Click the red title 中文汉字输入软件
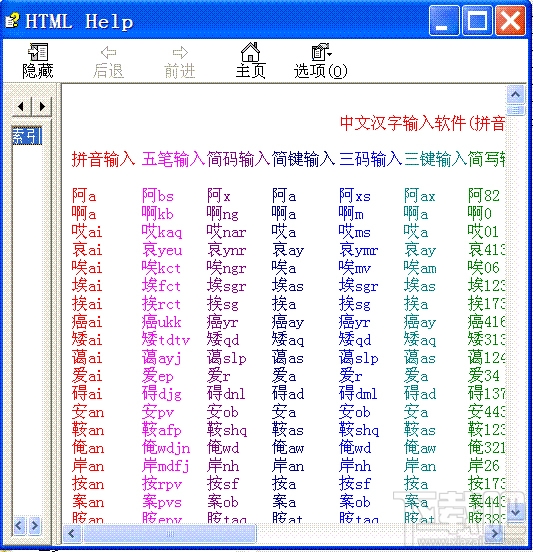This screenshot has width=533, height=552. (x=403, y=123)
